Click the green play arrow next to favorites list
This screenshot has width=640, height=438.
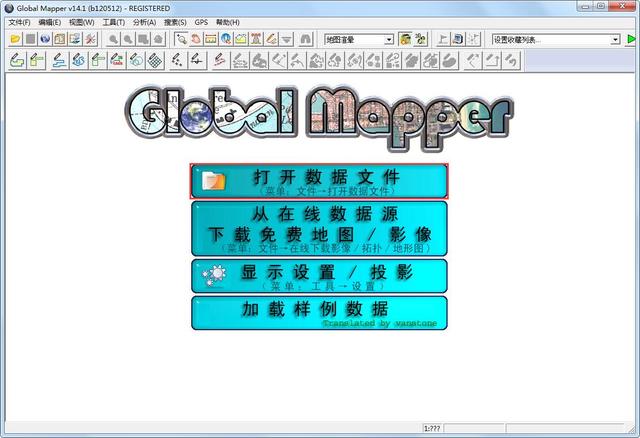[631, 39]
